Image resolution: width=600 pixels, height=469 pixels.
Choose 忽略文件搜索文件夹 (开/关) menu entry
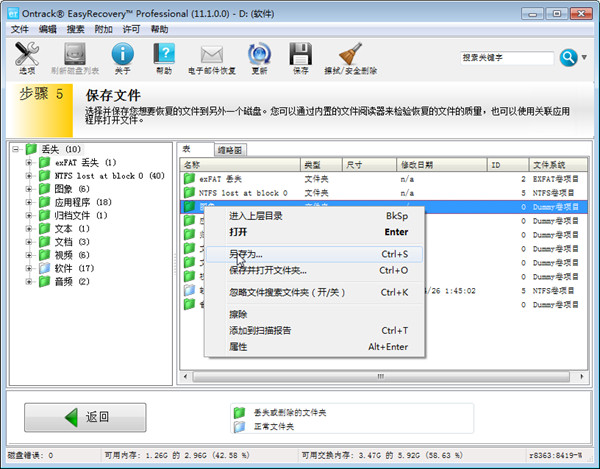tap(314, 292)
